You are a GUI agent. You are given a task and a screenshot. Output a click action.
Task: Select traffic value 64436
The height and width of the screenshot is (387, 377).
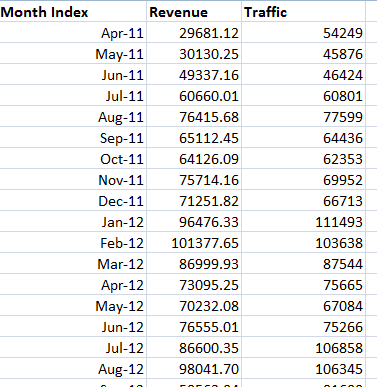[x=303, y=138]
